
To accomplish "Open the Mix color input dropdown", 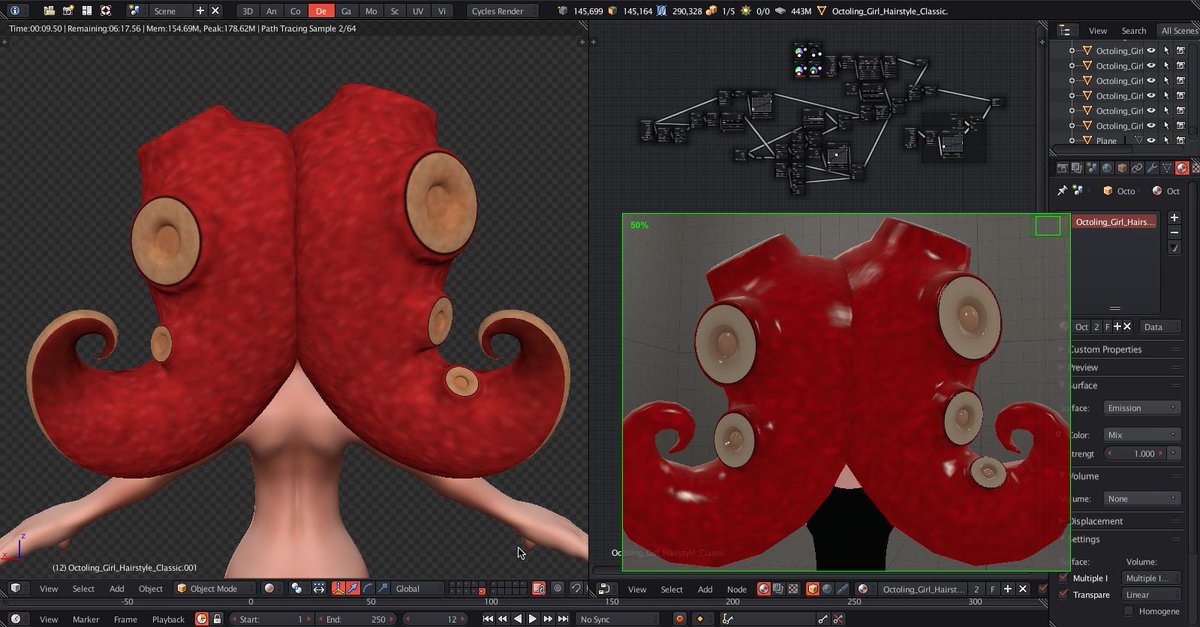I will [1142, 435].
